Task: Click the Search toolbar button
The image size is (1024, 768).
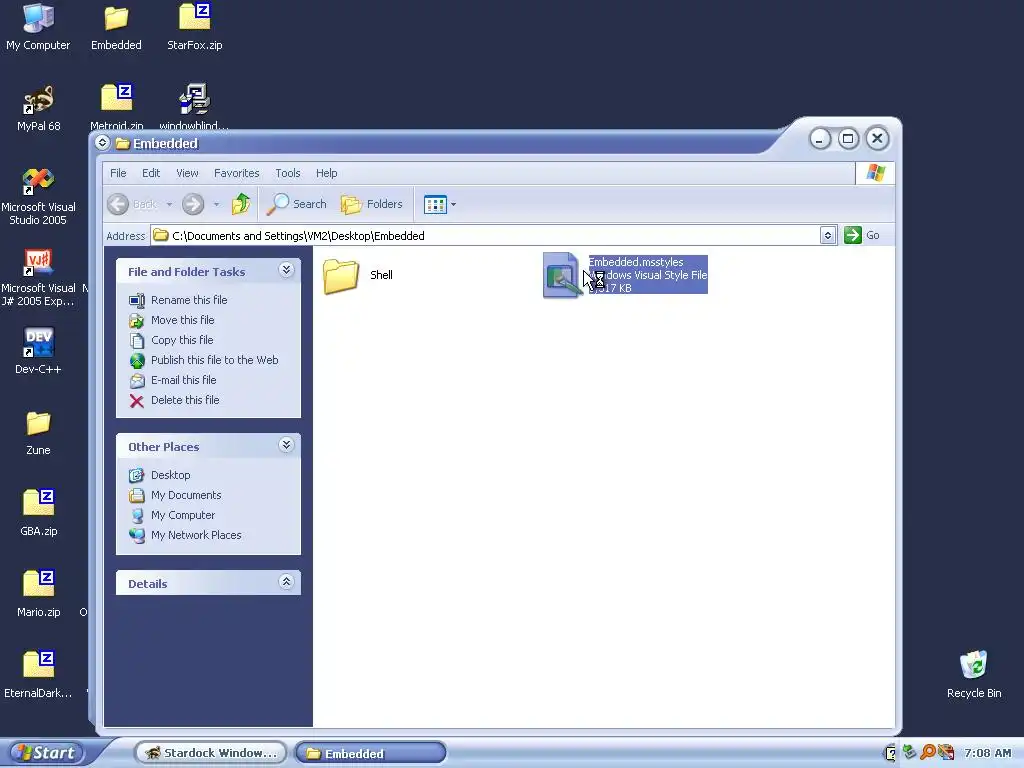Action: pyautogui.click(x=296, y=204)
